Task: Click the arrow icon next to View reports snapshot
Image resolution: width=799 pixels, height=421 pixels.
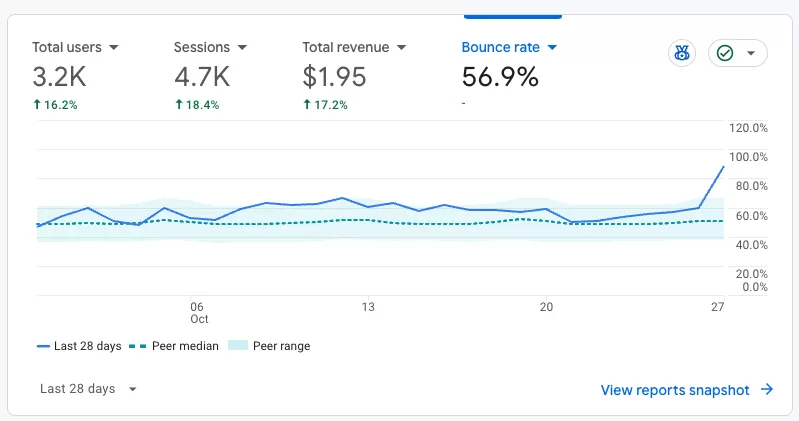Action: coord(767,389)
